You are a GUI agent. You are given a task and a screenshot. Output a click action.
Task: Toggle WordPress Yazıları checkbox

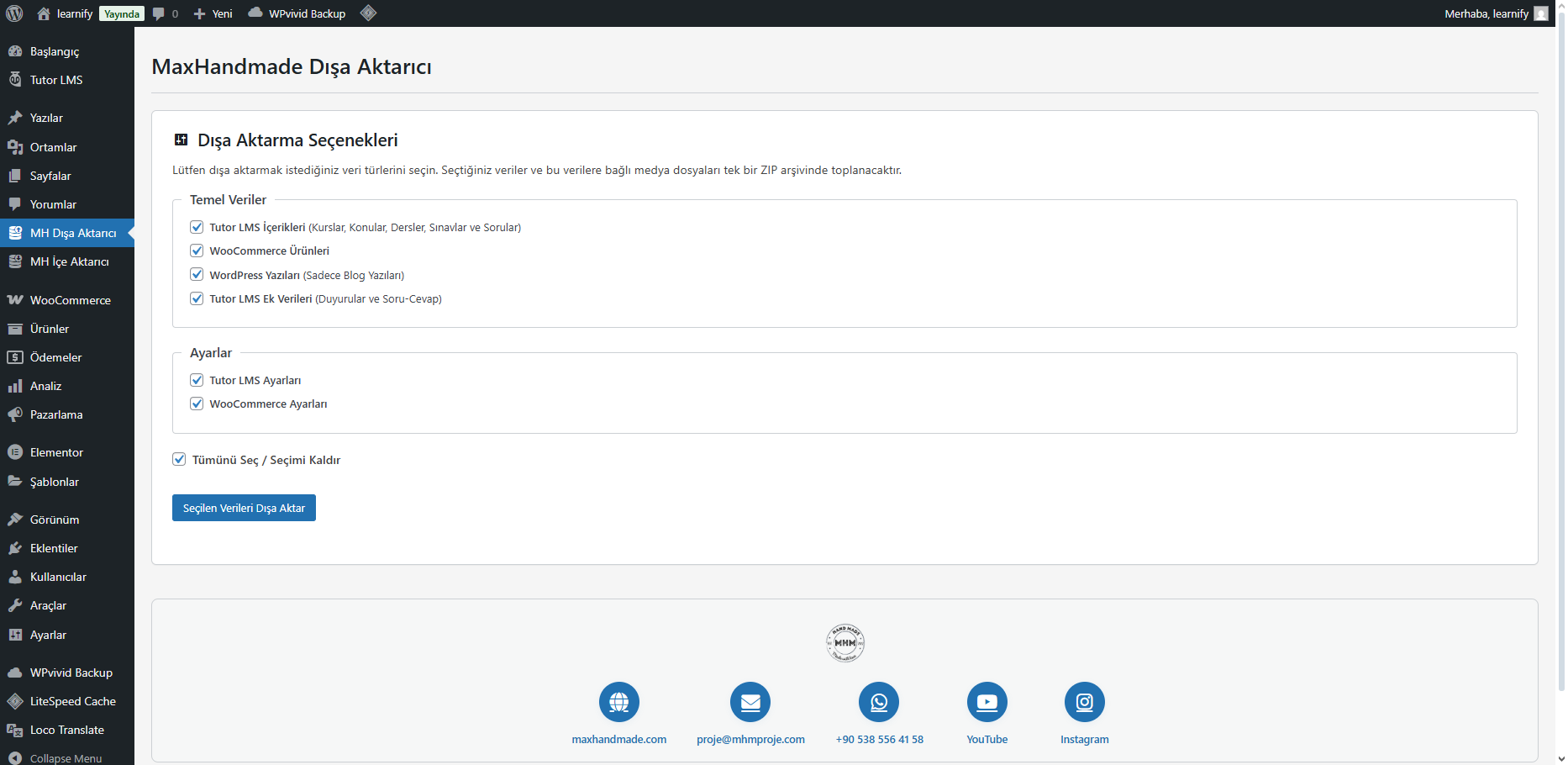click(197, 275)
